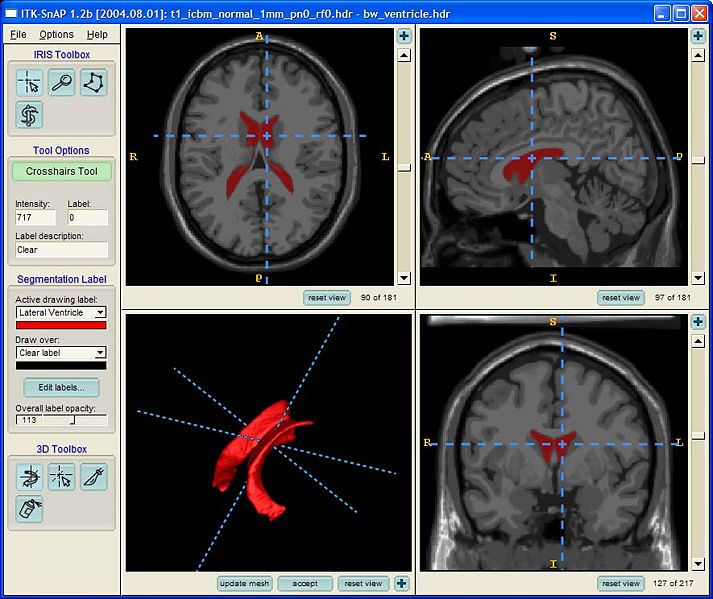The image size is (713, 599).
Task: Click the Label description input field
Action: [x=61, y=250]
